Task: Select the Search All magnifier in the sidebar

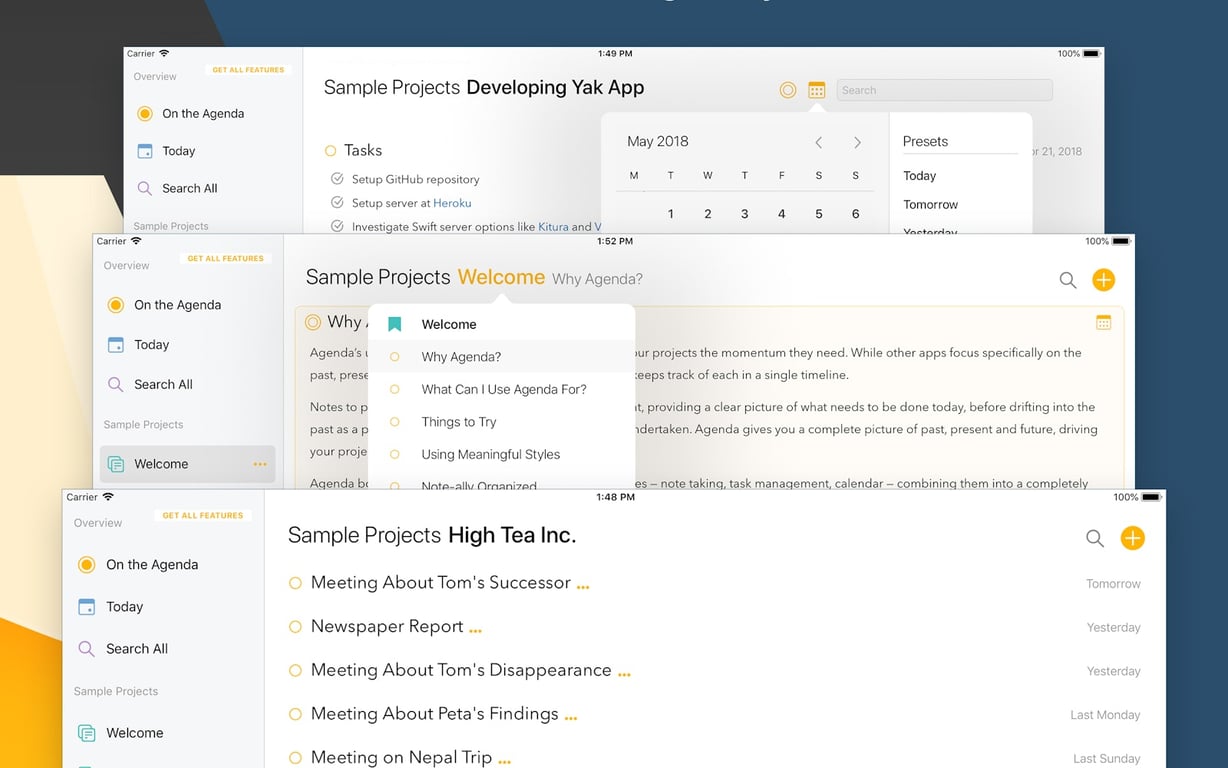Action: point(86,649)
